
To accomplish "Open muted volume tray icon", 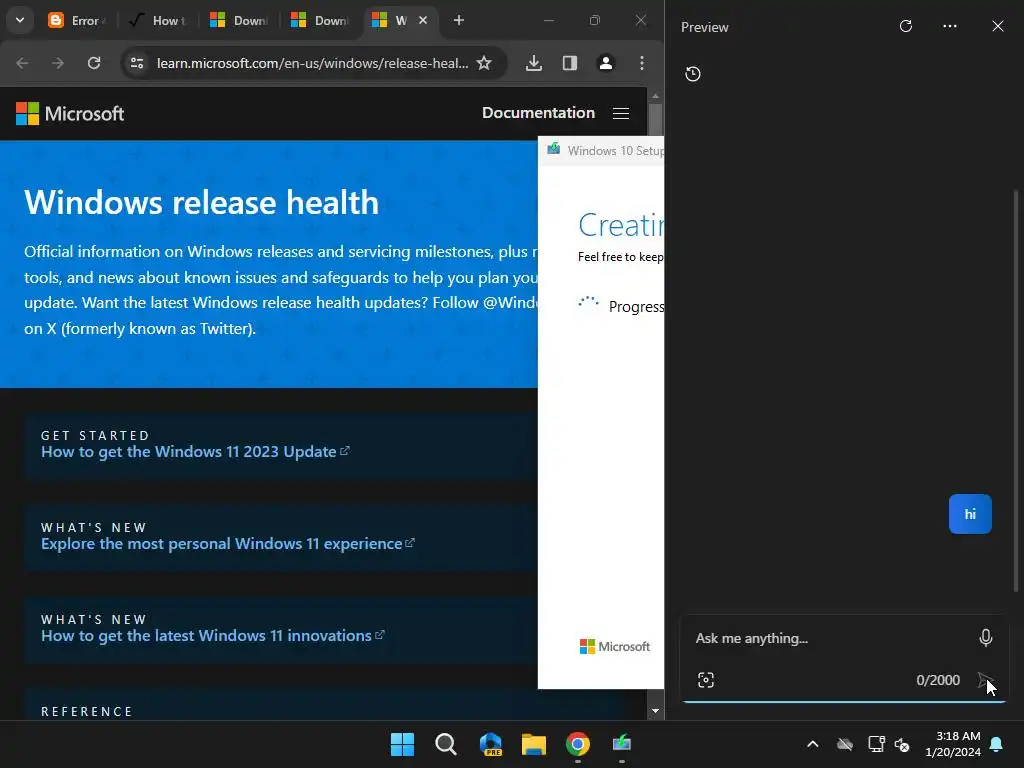I will point(902,744).
